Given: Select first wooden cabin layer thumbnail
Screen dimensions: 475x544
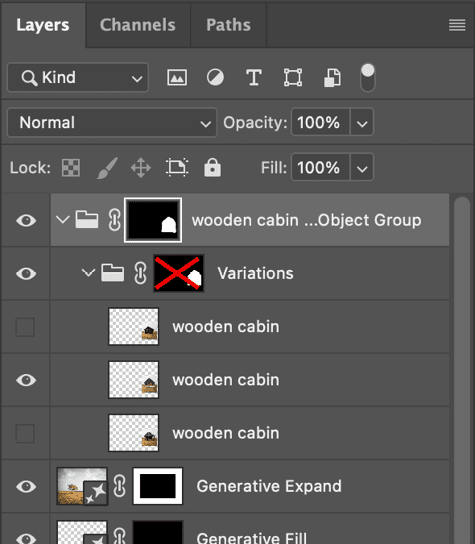Looking at the screenshot, I should click(134, 326).
